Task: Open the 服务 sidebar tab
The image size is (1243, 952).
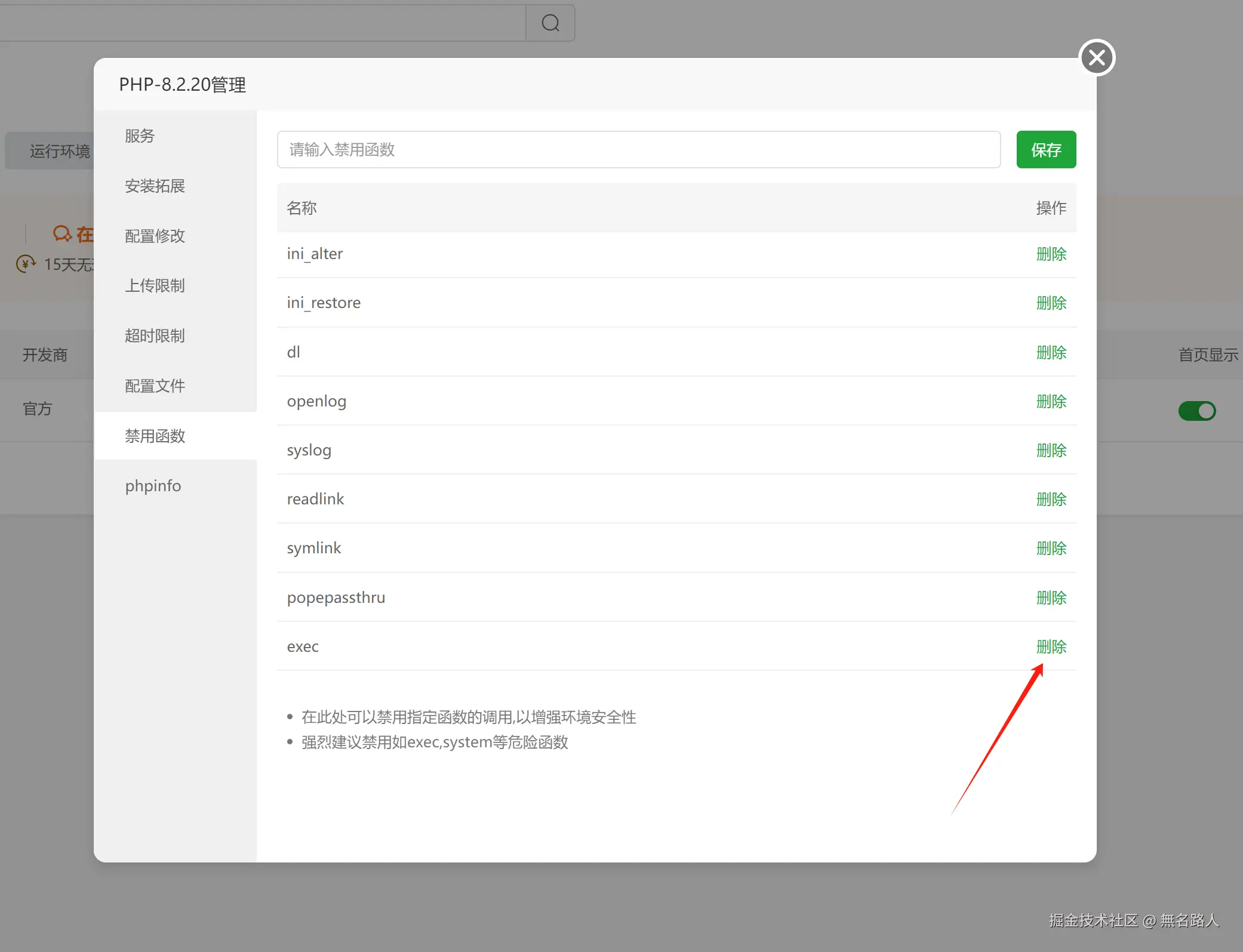Action: pyautogui.click(x=140, y=136)
